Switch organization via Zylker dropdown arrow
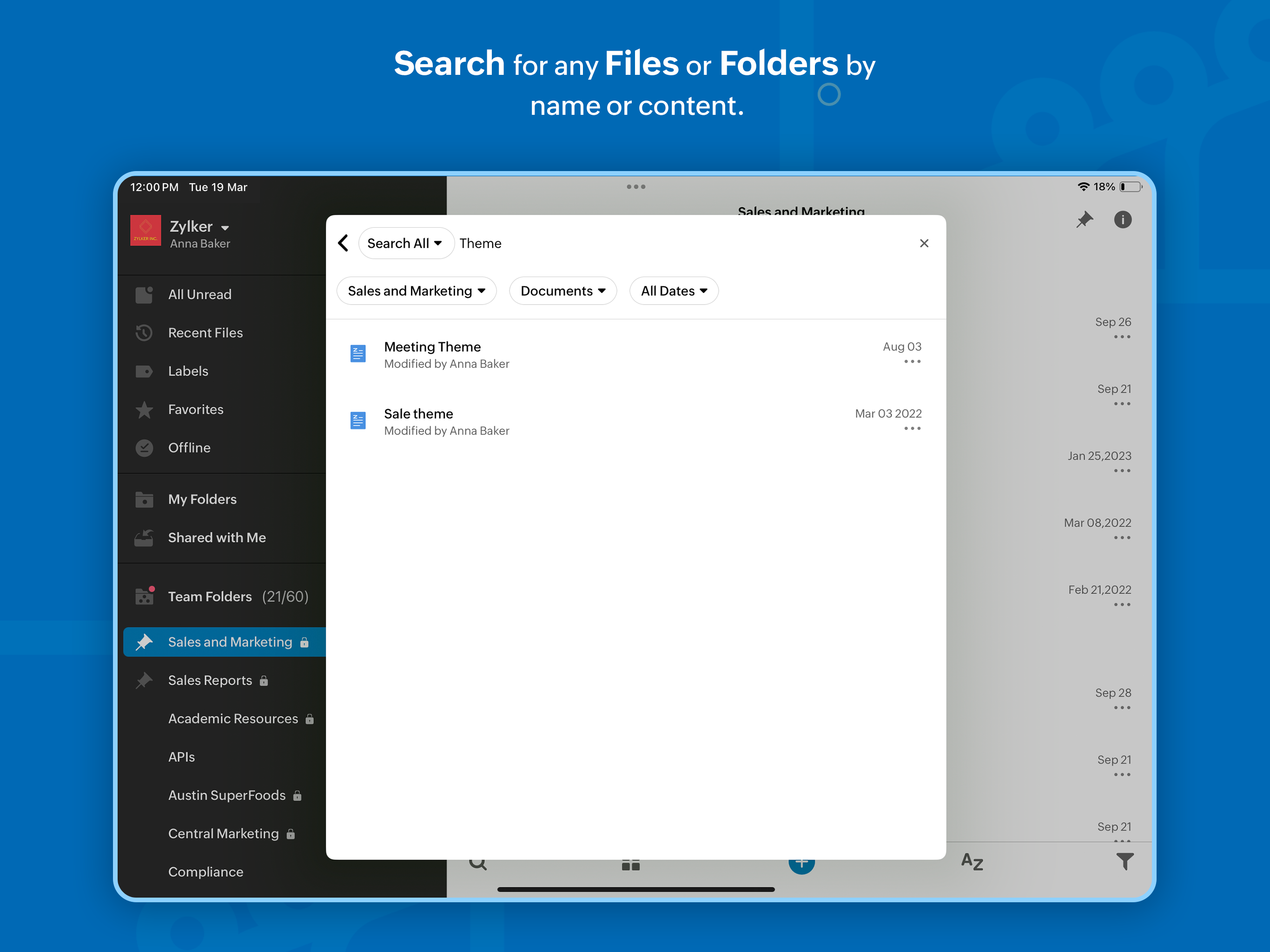The height and width of the screenshot is (952, 1270). tap(225, 228)
